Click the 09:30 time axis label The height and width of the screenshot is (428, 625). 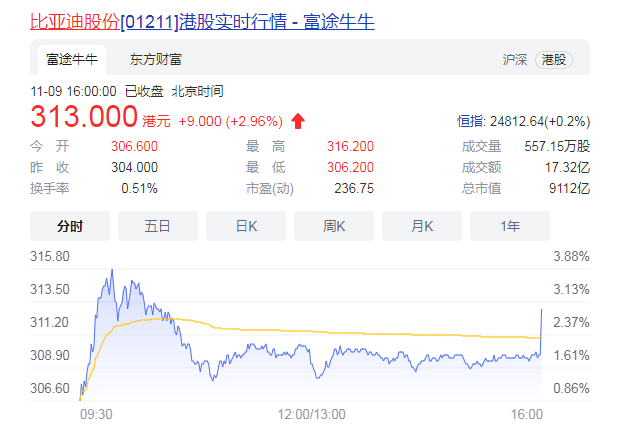pos(96,414)
